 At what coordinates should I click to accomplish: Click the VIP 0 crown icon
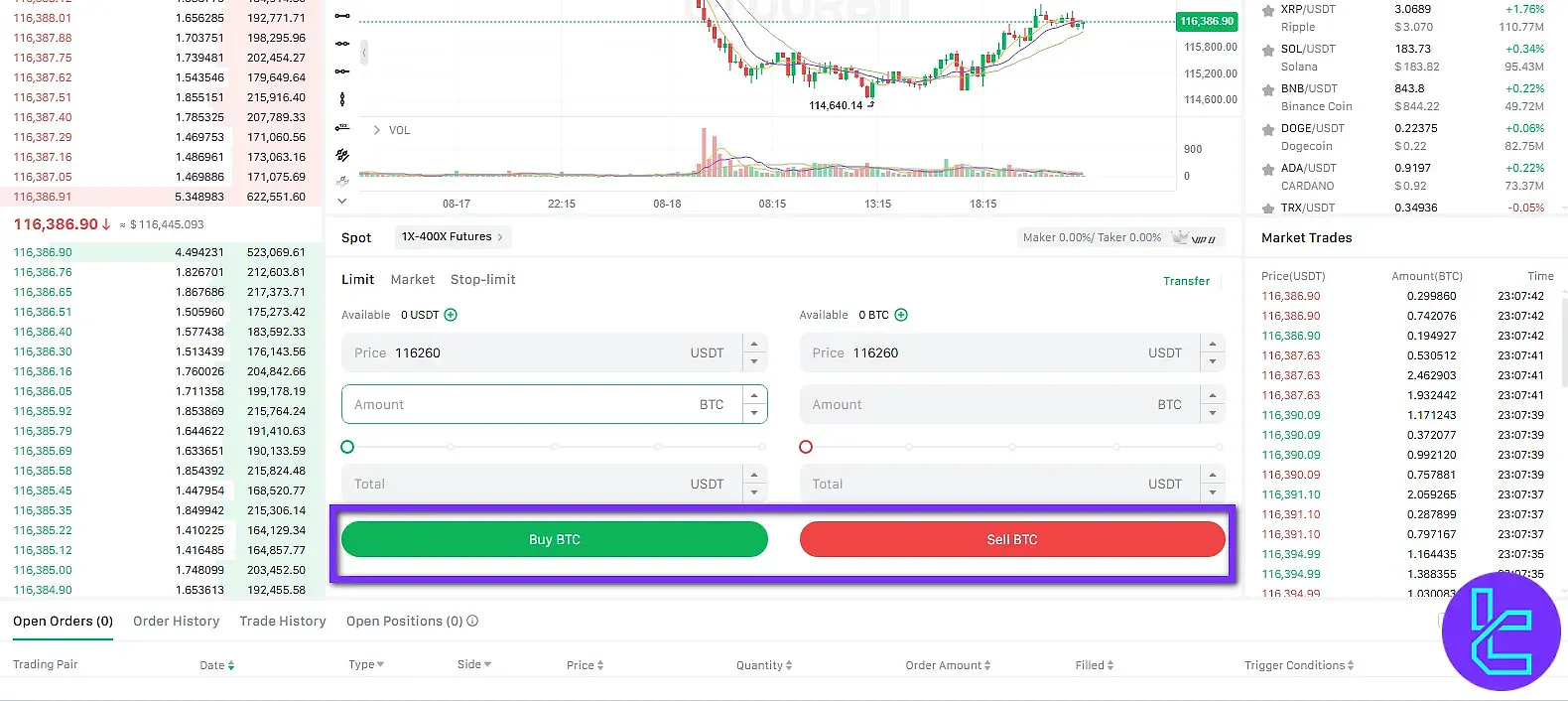point(1179,236)
